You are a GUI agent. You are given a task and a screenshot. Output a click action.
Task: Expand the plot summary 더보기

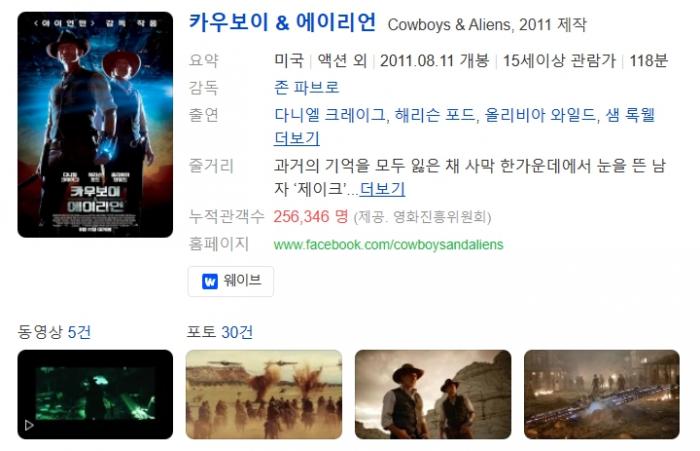pos(382,189)
